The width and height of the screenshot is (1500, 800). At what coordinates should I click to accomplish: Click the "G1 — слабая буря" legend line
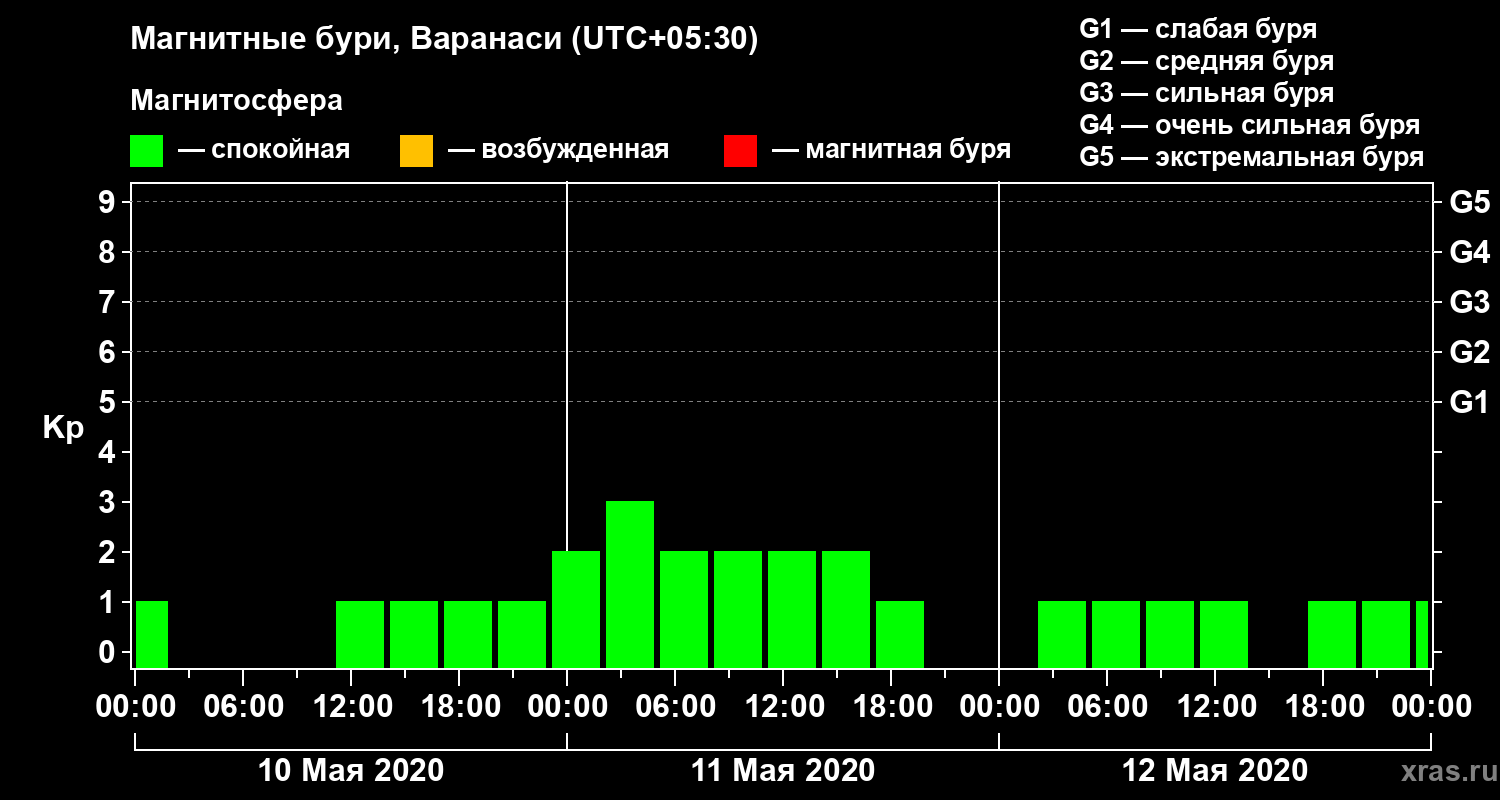tap(1198, 28)
